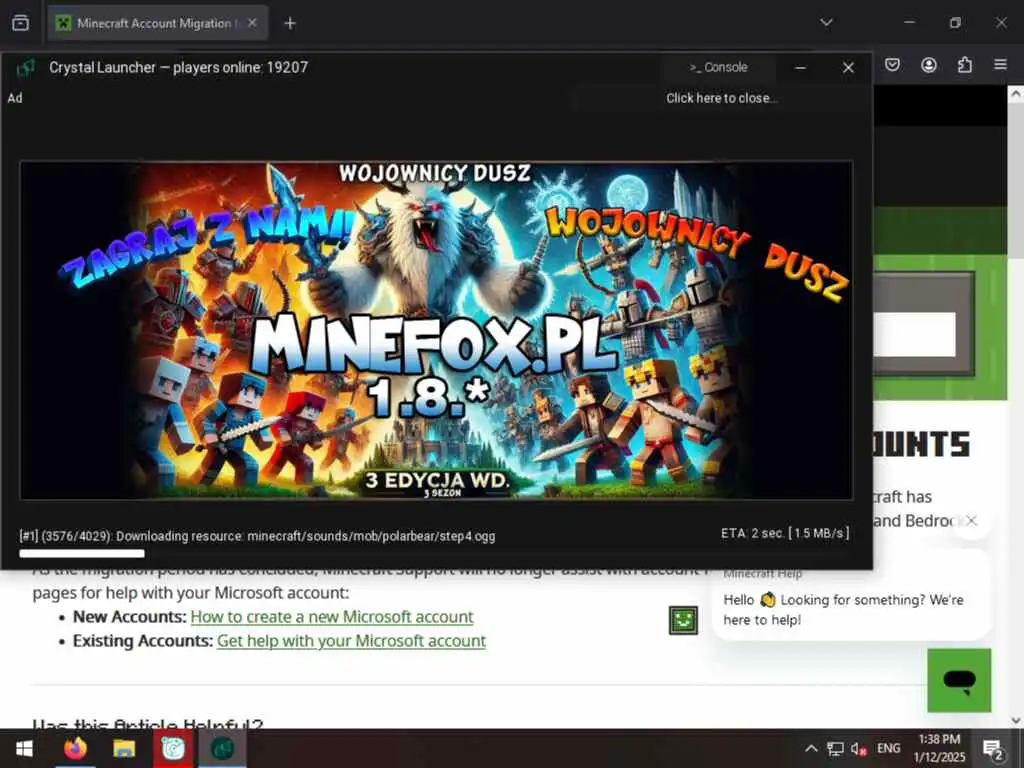This screenshot has height=768, width=1024.
Task: Select the Minecraft Account Migration tab
Action: pyautogui.click(x=157, y=23)
